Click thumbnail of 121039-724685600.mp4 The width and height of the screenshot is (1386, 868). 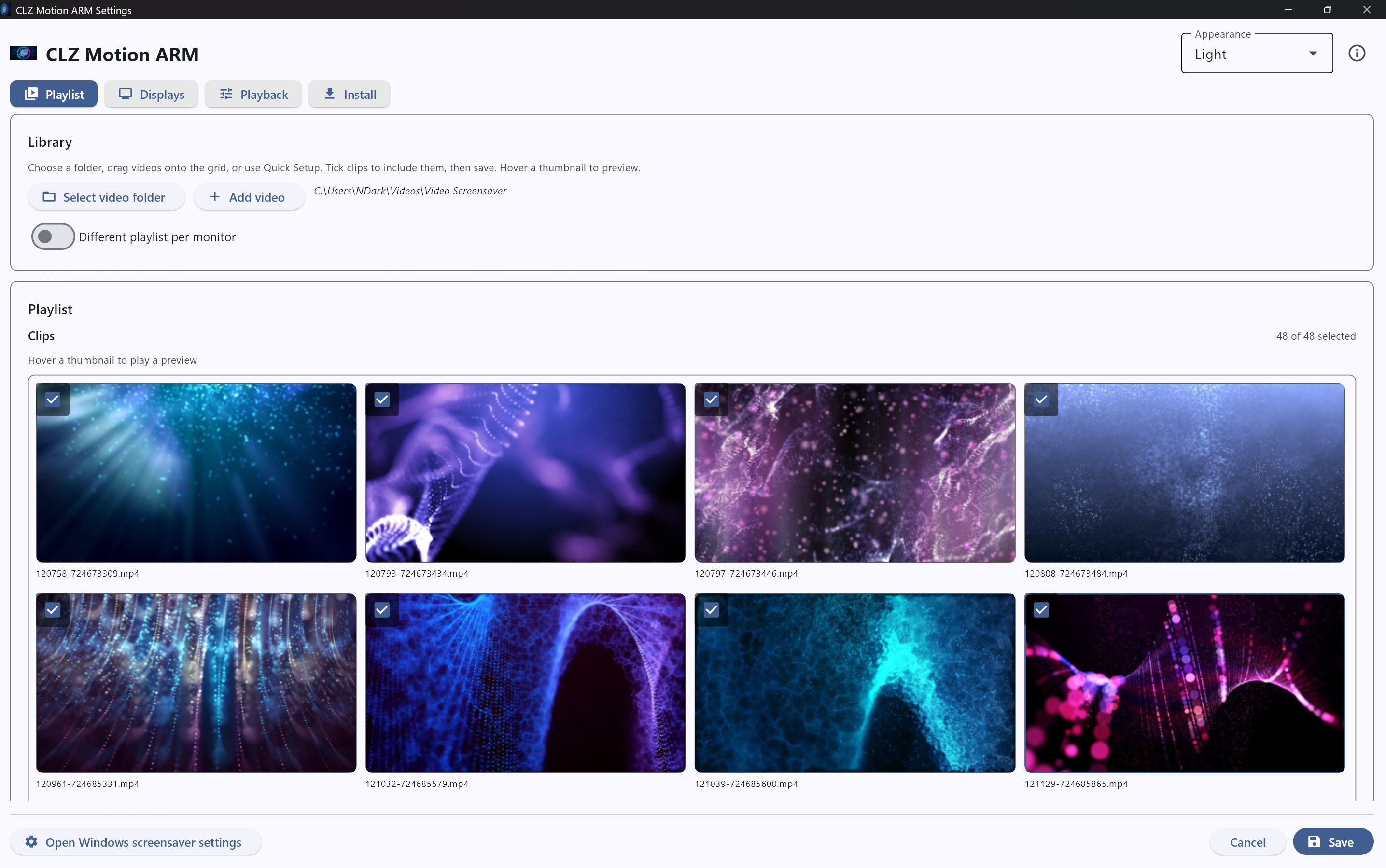tap(854, 683)
